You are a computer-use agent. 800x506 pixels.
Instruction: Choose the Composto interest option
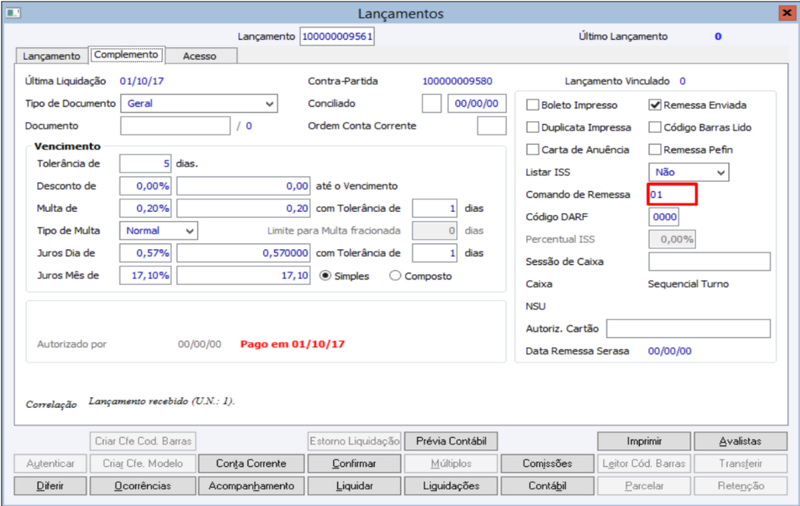395,276
